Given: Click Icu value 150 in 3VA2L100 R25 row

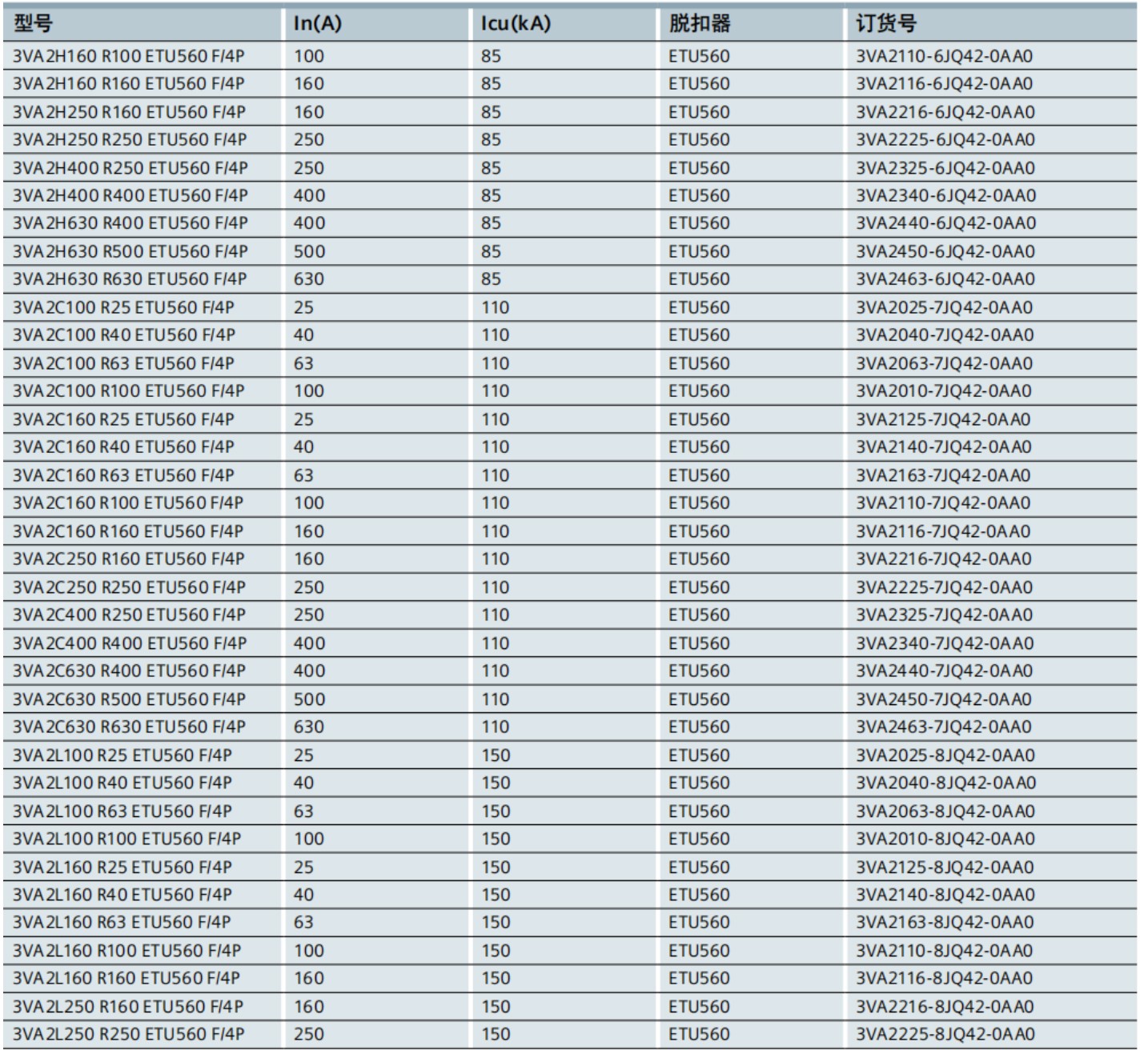Looking at the screenshot, I should tap(496, 755).
